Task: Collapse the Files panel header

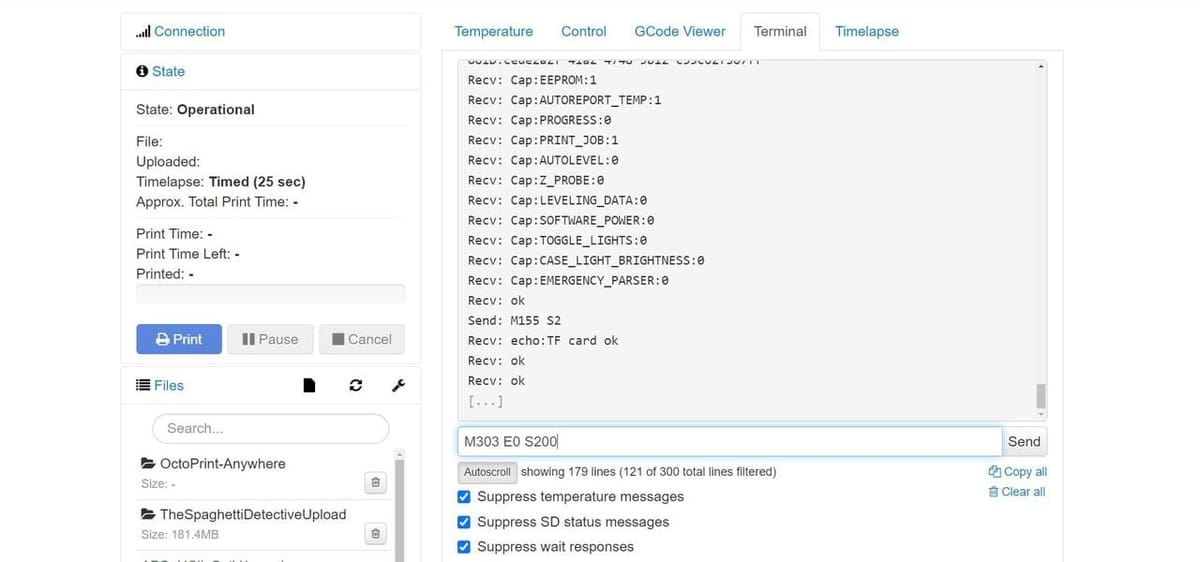Action: (x=168, y=385)
